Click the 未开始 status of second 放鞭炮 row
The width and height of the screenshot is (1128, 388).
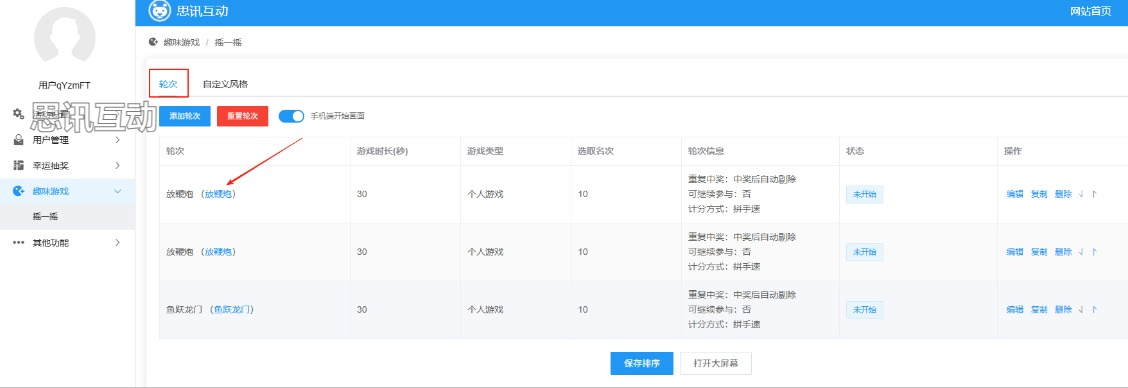coord(865,252)
